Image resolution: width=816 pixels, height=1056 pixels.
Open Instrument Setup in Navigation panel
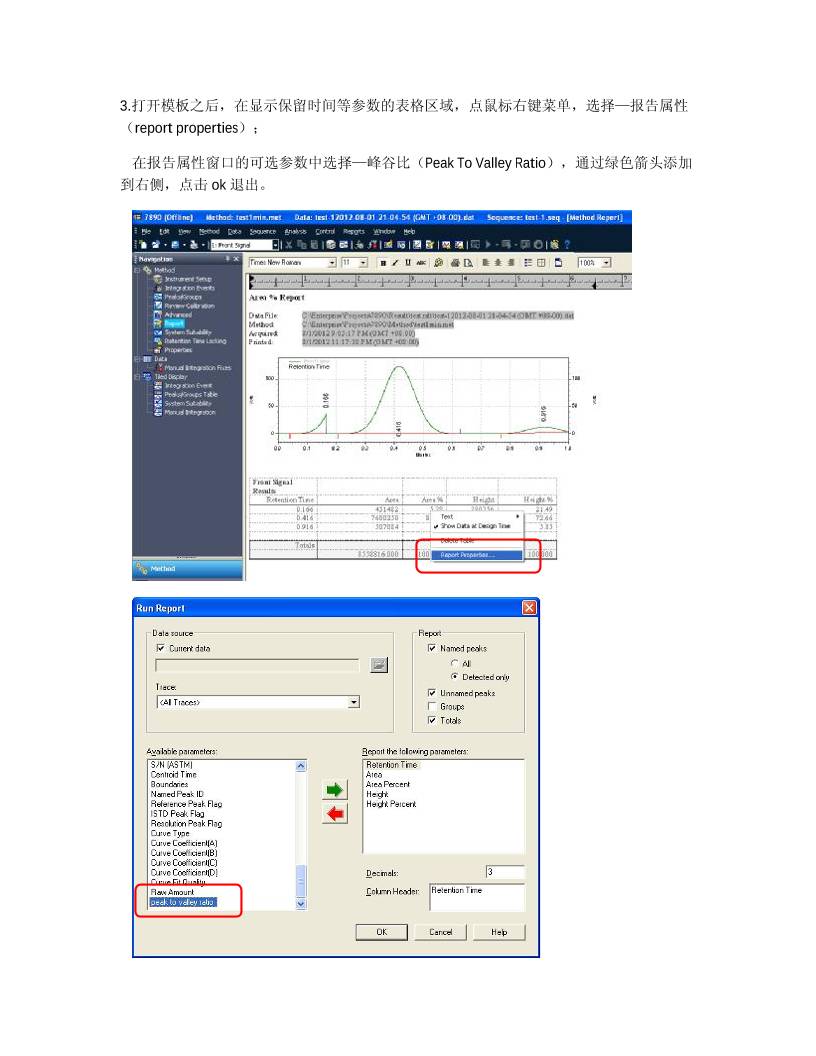tap(187, 279)
